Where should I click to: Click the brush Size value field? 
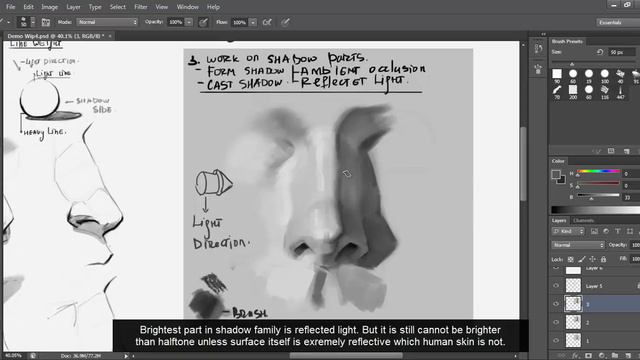[x=622, y=52]
